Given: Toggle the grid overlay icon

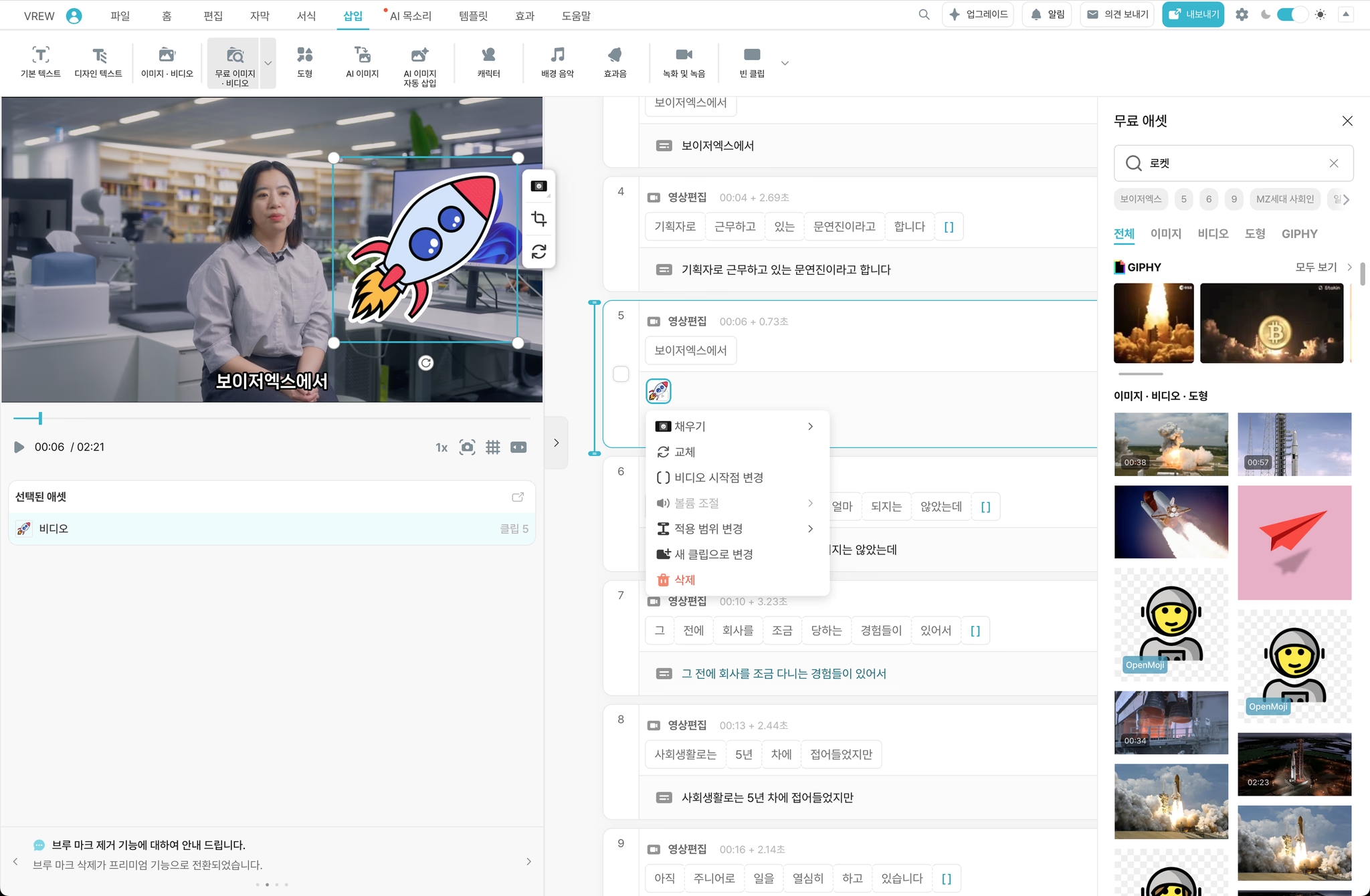Looking at the screenshot, I should point(493,447).
